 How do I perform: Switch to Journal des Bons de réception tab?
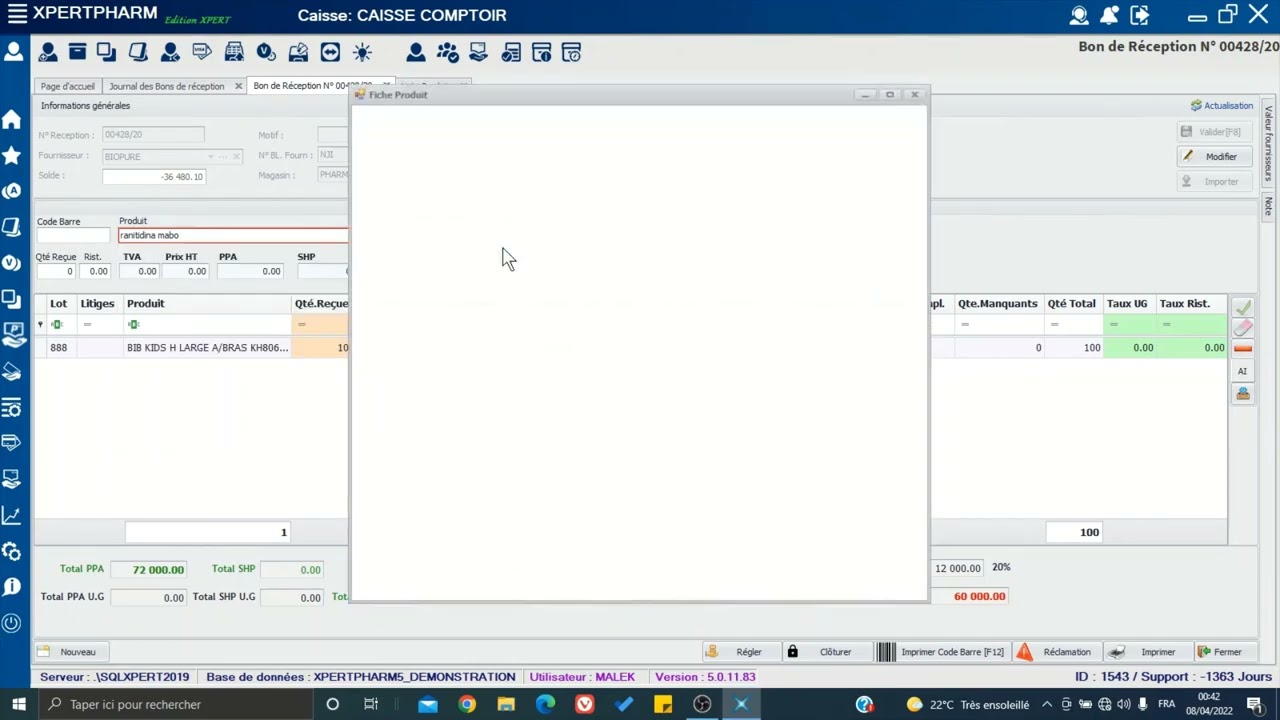coord(166,86)
